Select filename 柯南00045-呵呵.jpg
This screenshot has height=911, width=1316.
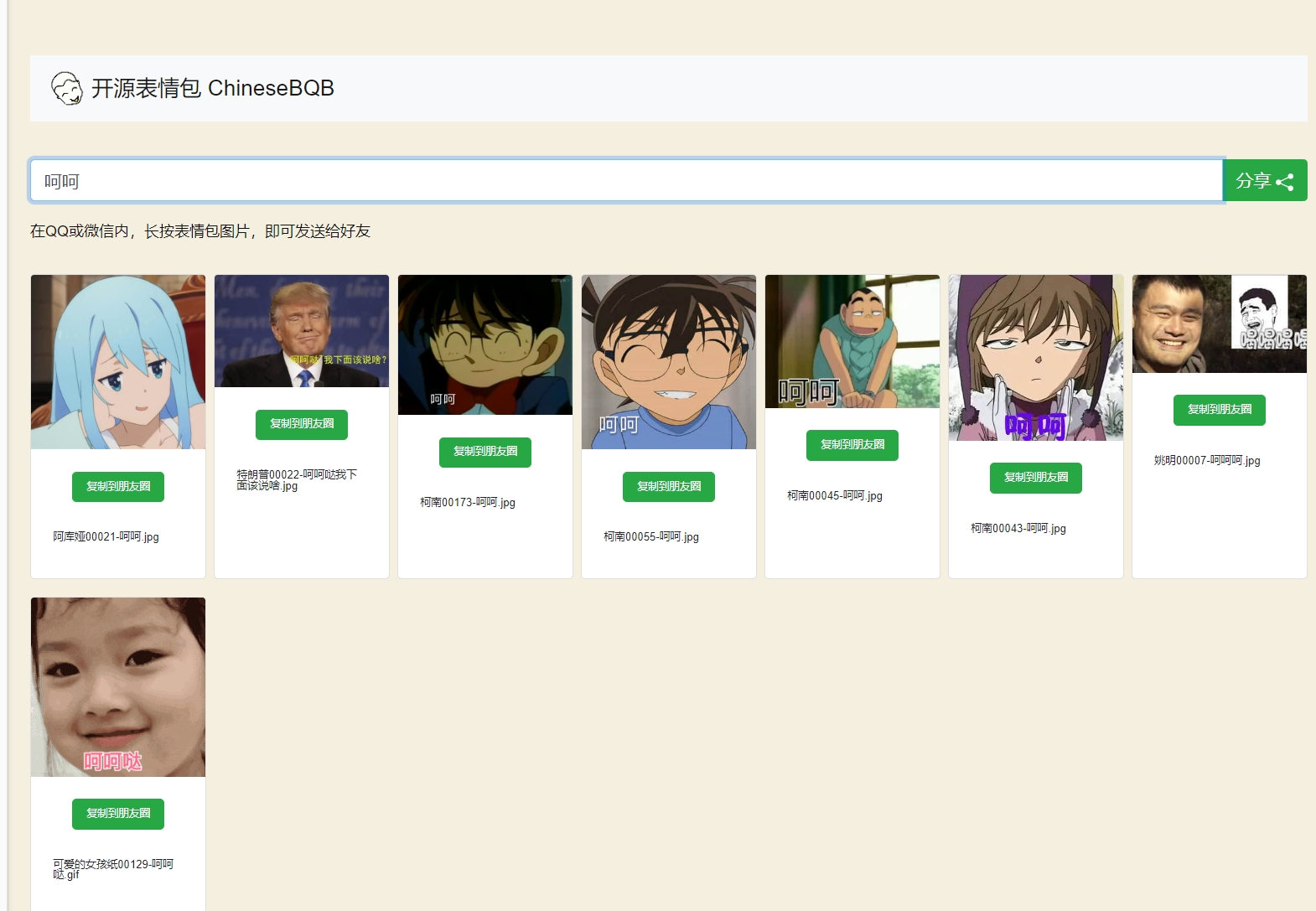[x=835, y=496]
